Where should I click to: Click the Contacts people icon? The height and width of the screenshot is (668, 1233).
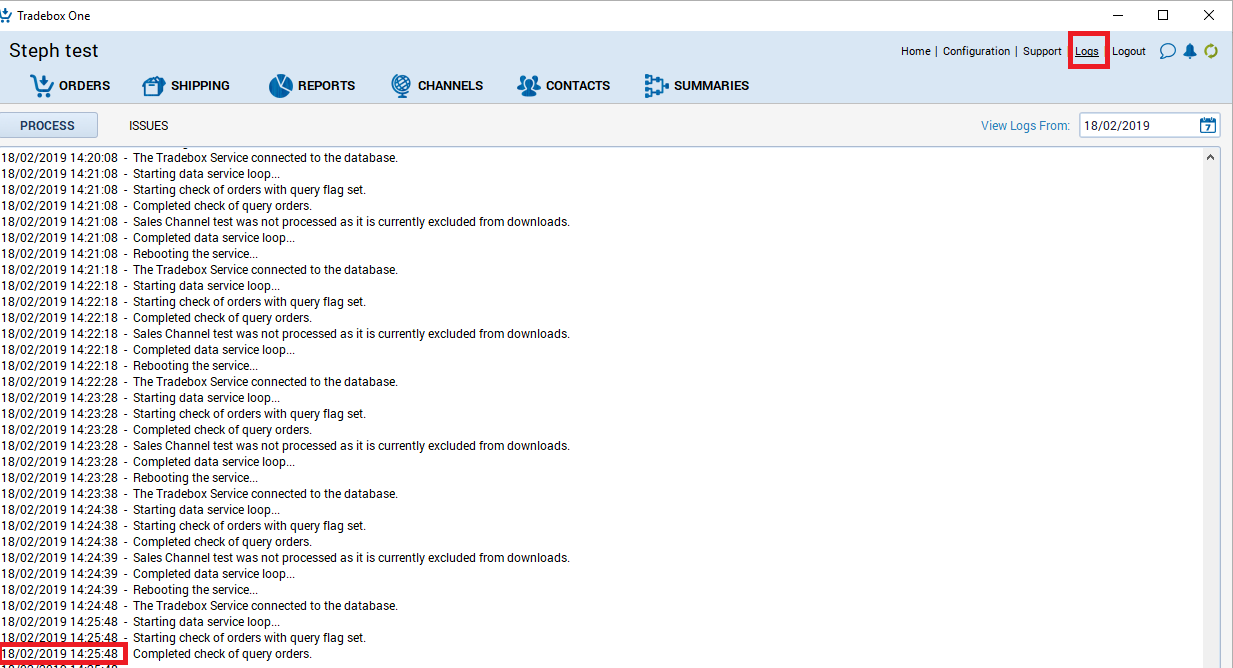528,86
